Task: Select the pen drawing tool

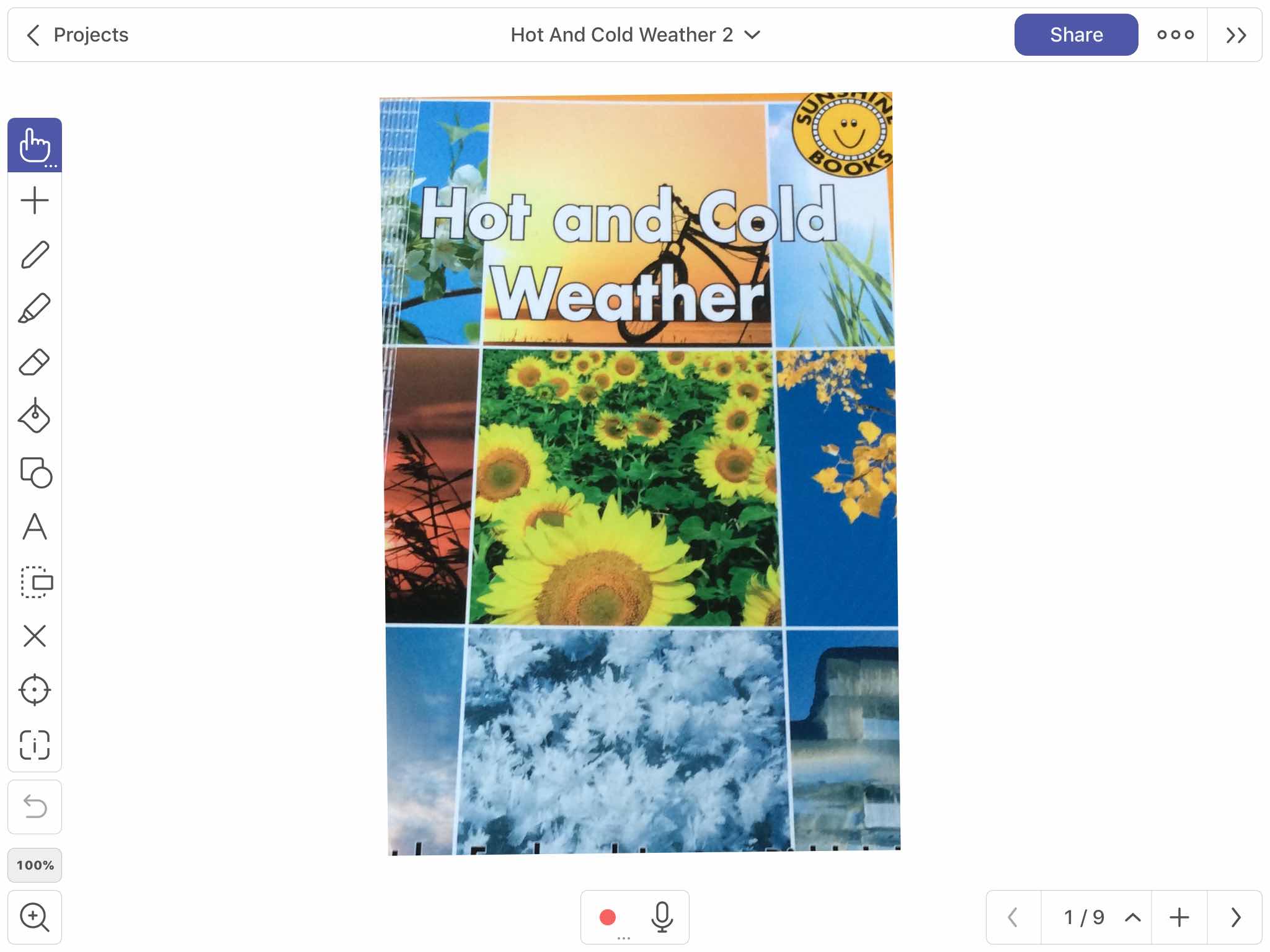Action: coord(35,255)
